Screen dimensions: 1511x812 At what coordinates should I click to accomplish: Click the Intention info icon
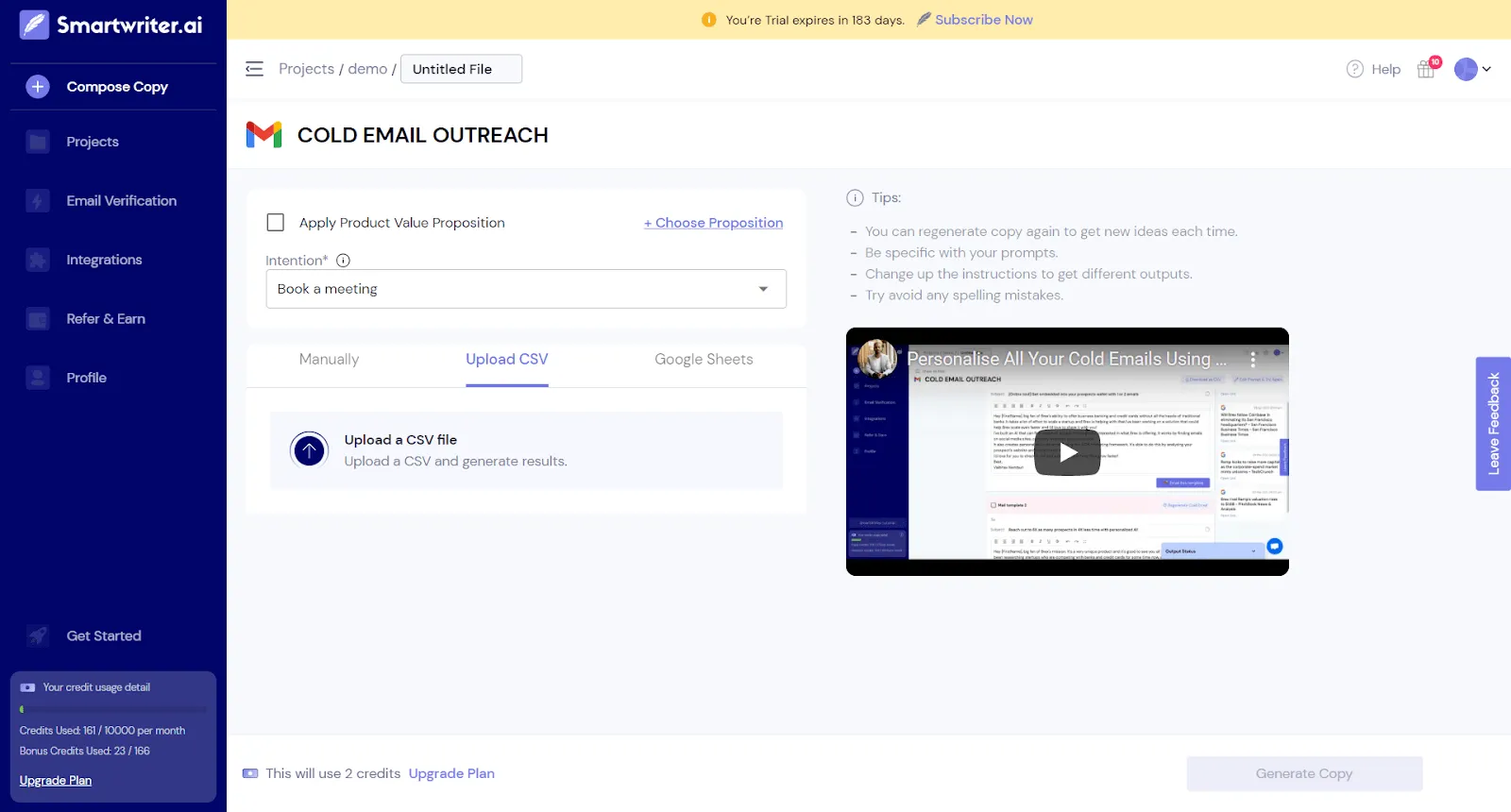pos(344,261)
